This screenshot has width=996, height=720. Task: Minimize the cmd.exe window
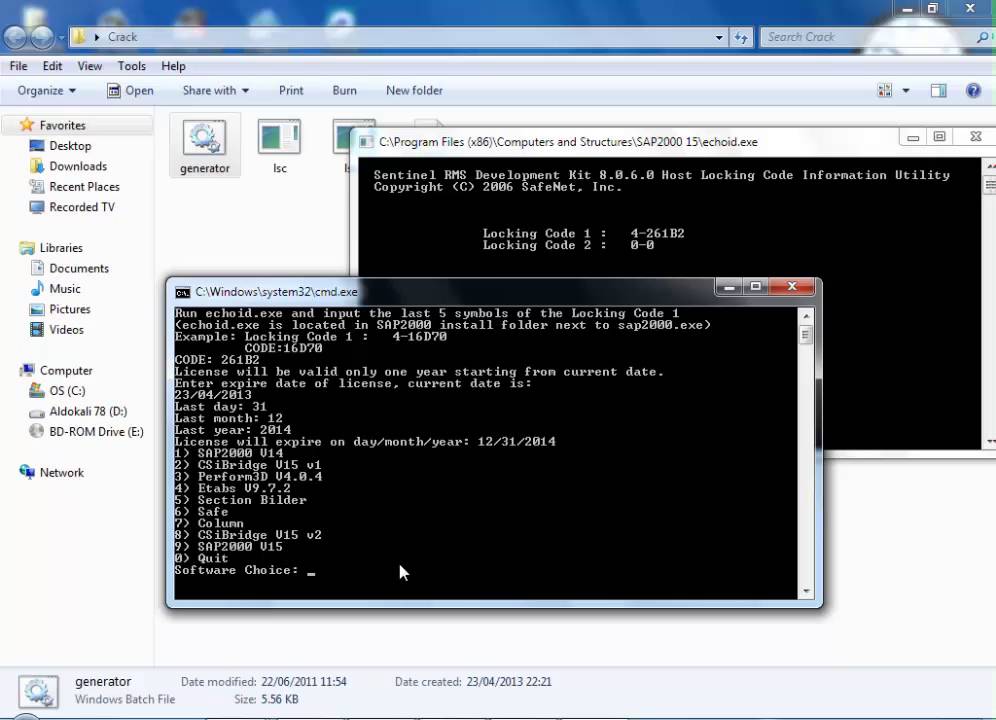tap(729, 287)
